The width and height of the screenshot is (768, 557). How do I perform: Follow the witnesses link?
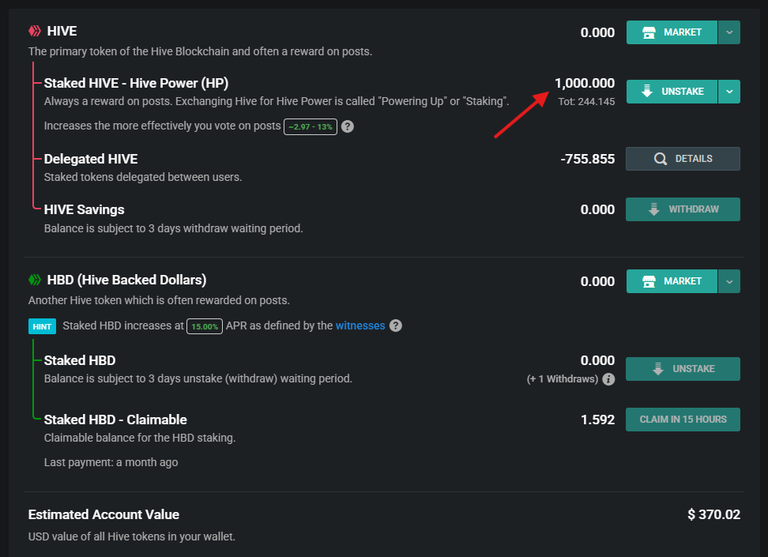click(360, 326)
